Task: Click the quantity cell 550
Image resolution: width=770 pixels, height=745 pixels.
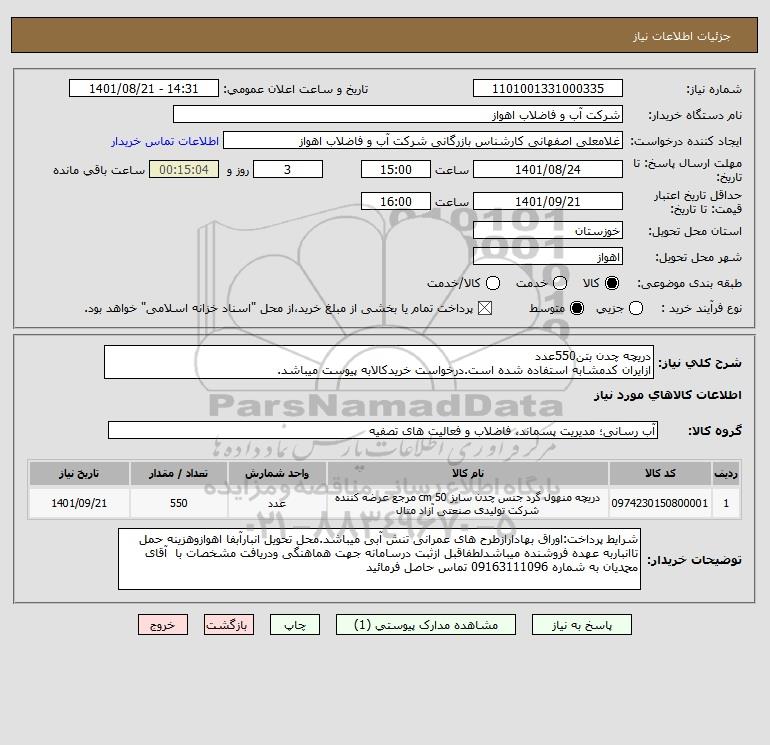Action: 178,503
